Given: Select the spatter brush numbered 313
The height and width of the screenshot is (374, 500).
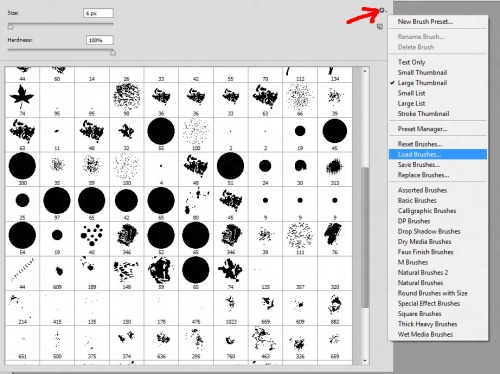Looking at the screenshot, I should pos(335,169).
